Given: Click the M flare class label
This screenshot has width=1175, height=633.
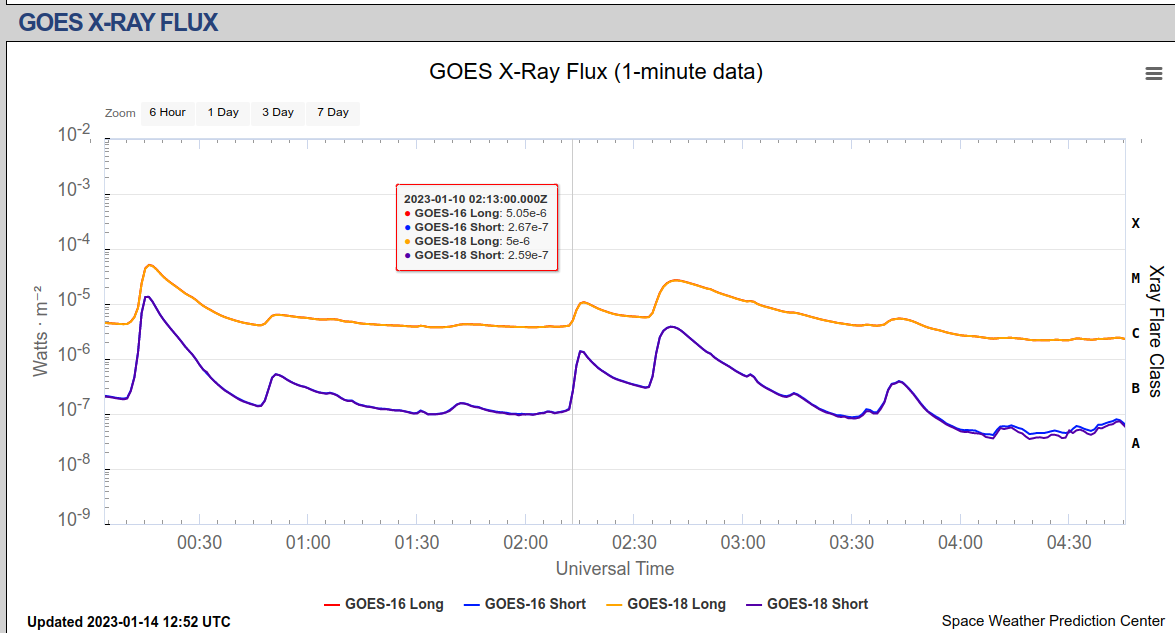Looking at the screenshot, I should click(x=1135, y=278).
